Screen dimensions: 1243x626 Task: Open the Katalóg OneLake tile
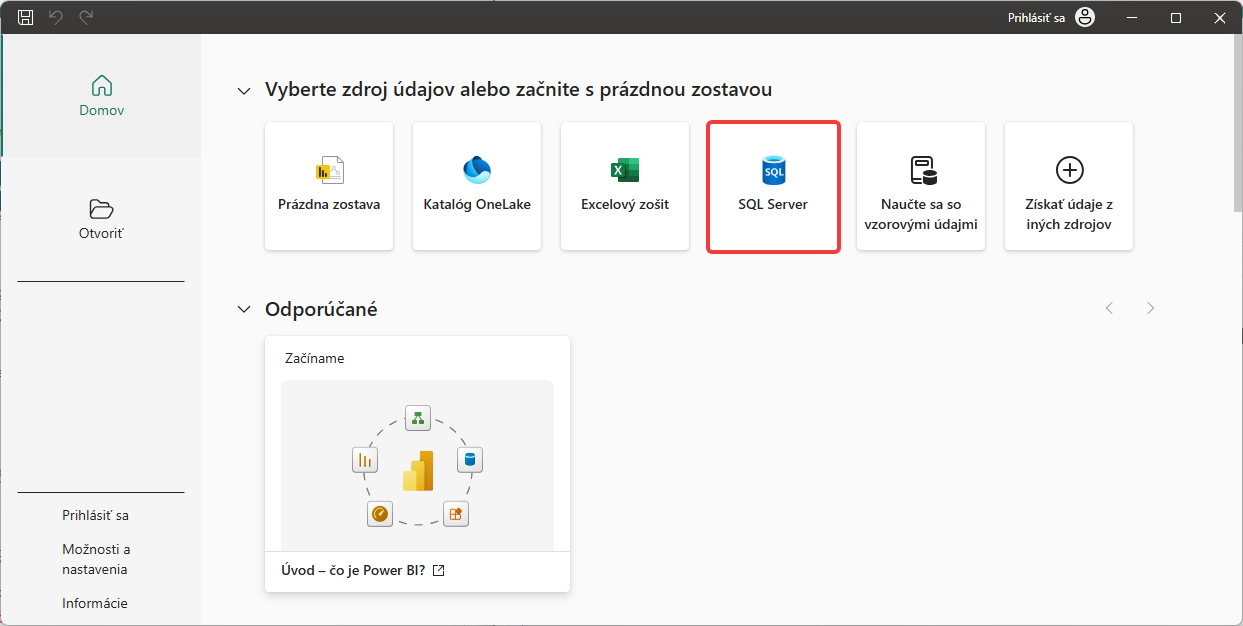click(x=477, y=186)
